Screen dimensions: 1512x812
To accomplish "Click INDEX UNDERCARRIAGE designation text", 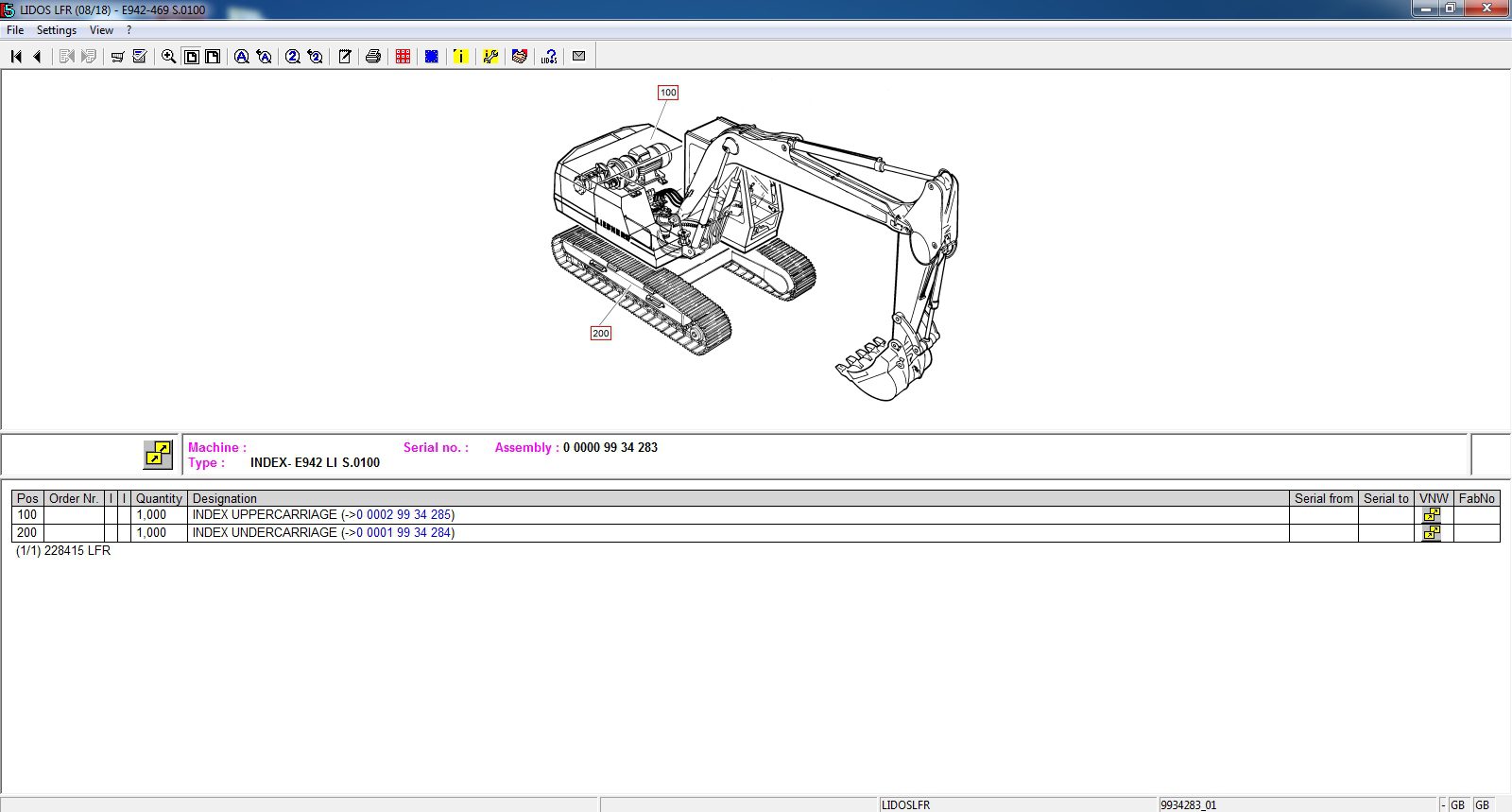I will click(265, 533).
